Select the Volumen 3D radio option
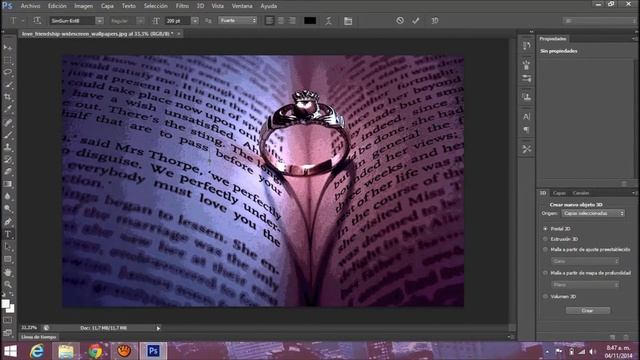The width and height of the screenshot is (640, 360). point(545,297)
